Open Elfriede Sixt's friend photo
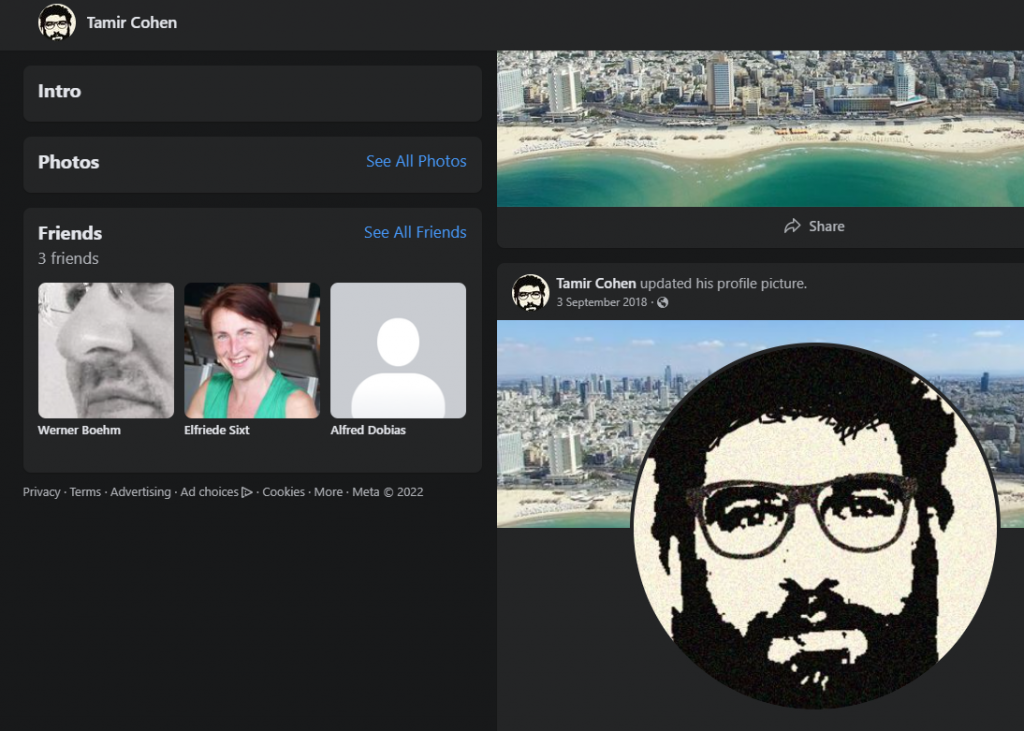Viewport: 1024px width, 731px height. point(252,350)
